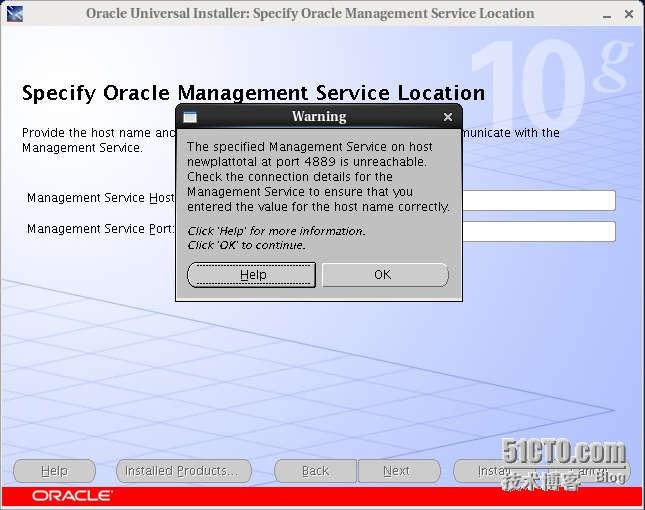The image size is (645, 510).
Task: Click the Install button
Action: [x=494, y=471]
